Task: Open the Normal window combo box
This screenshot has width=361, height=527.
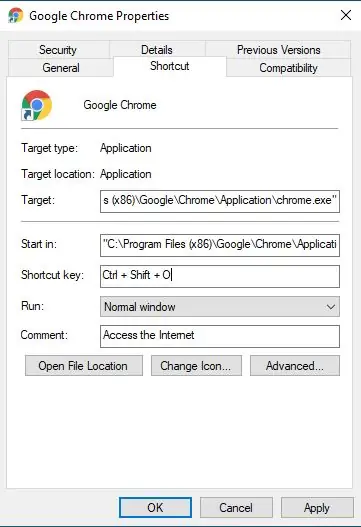Action: point(220,307)
